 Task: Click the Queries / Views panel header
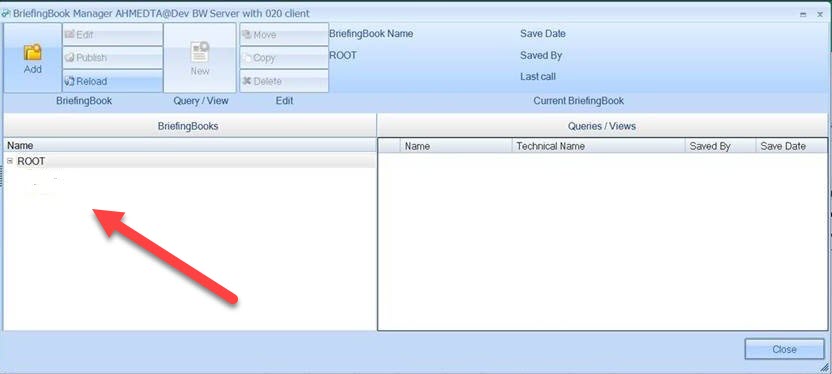(602, 126)
